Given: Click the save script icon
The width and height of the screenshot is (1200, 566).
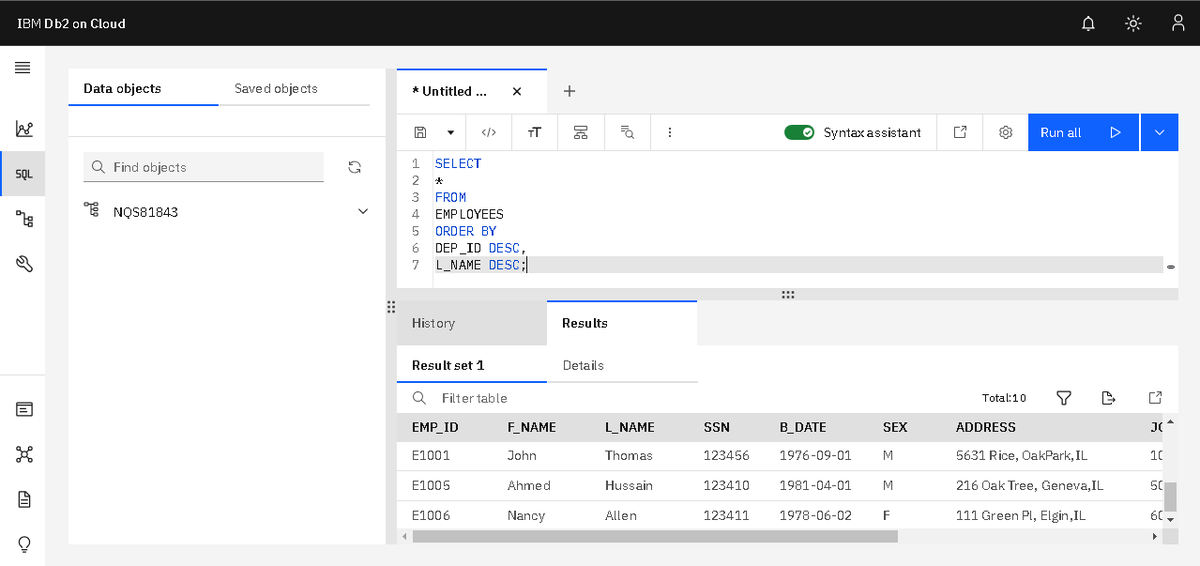Looking at the screenshot, I should click(x=420, y=132).
